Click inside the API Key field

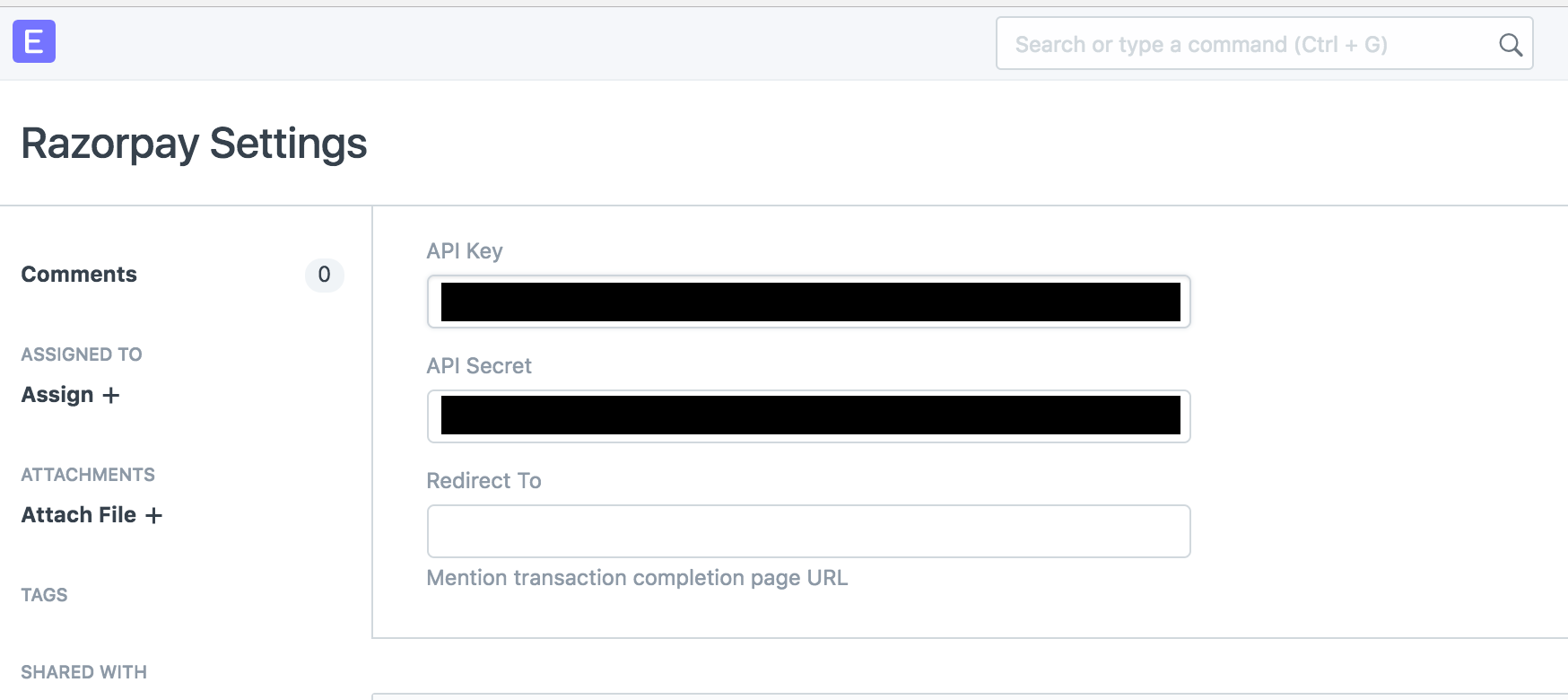(x=807, y=302)
